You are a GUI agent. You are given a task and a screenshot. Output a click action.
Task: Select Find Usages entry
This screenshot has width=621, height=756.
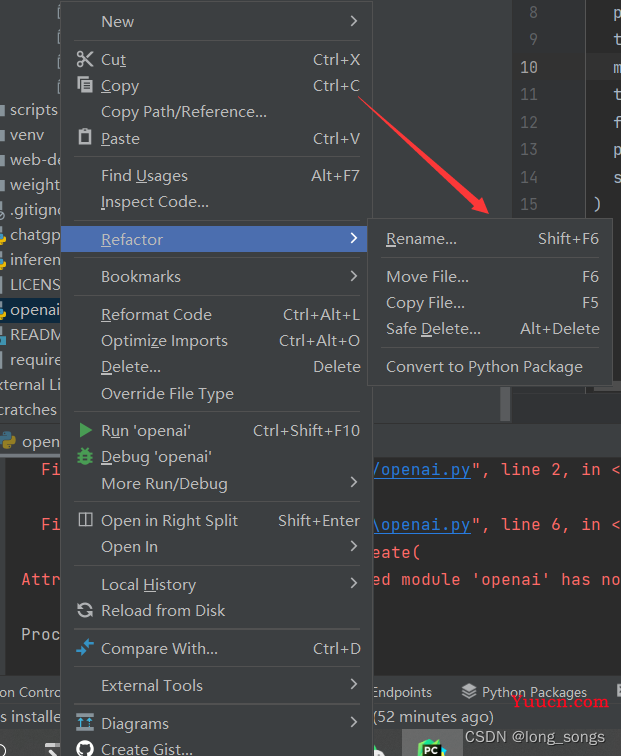[217, 176]
